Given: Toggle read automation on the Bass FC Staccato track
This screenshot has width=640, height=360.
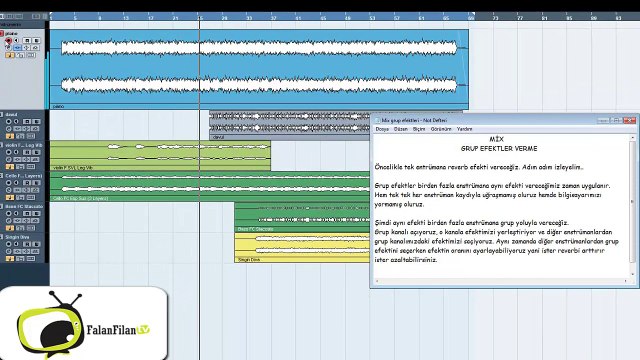Looking at the screenshot, I should pyautogui.click(x=27, y=213).
